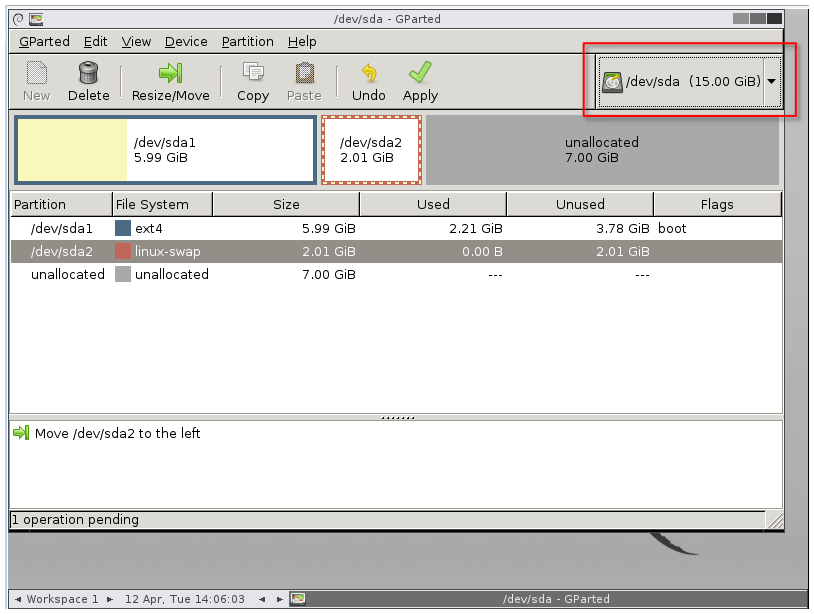Sort by the Flags column header
The image size is (814, 614).
click(x=717, y=204)
